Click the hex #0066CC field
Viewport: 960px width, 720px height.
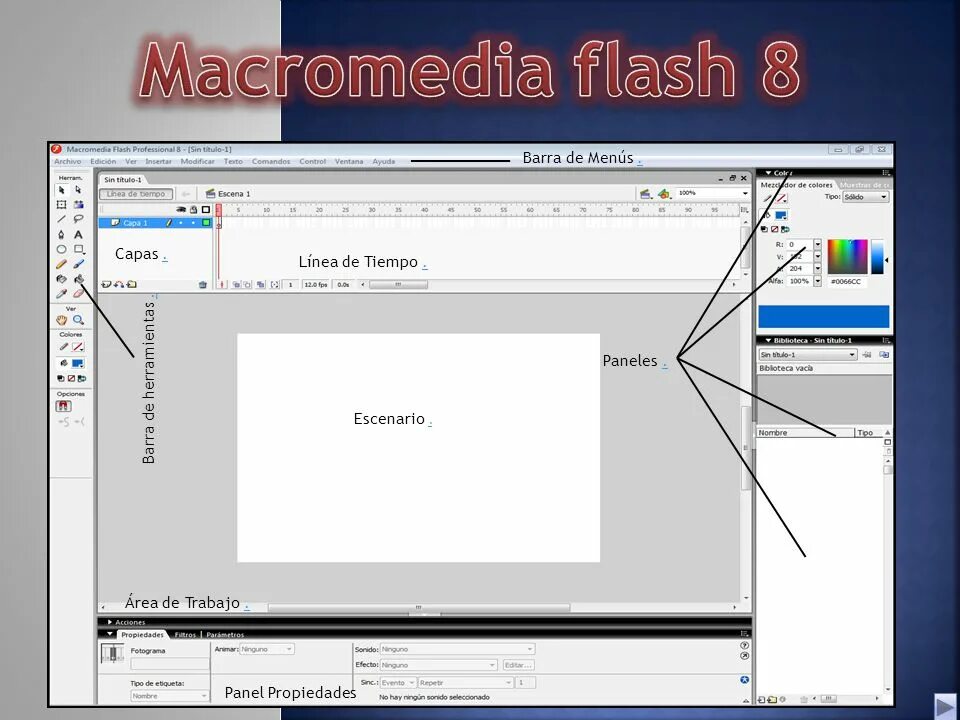click(x=846, y=282)
